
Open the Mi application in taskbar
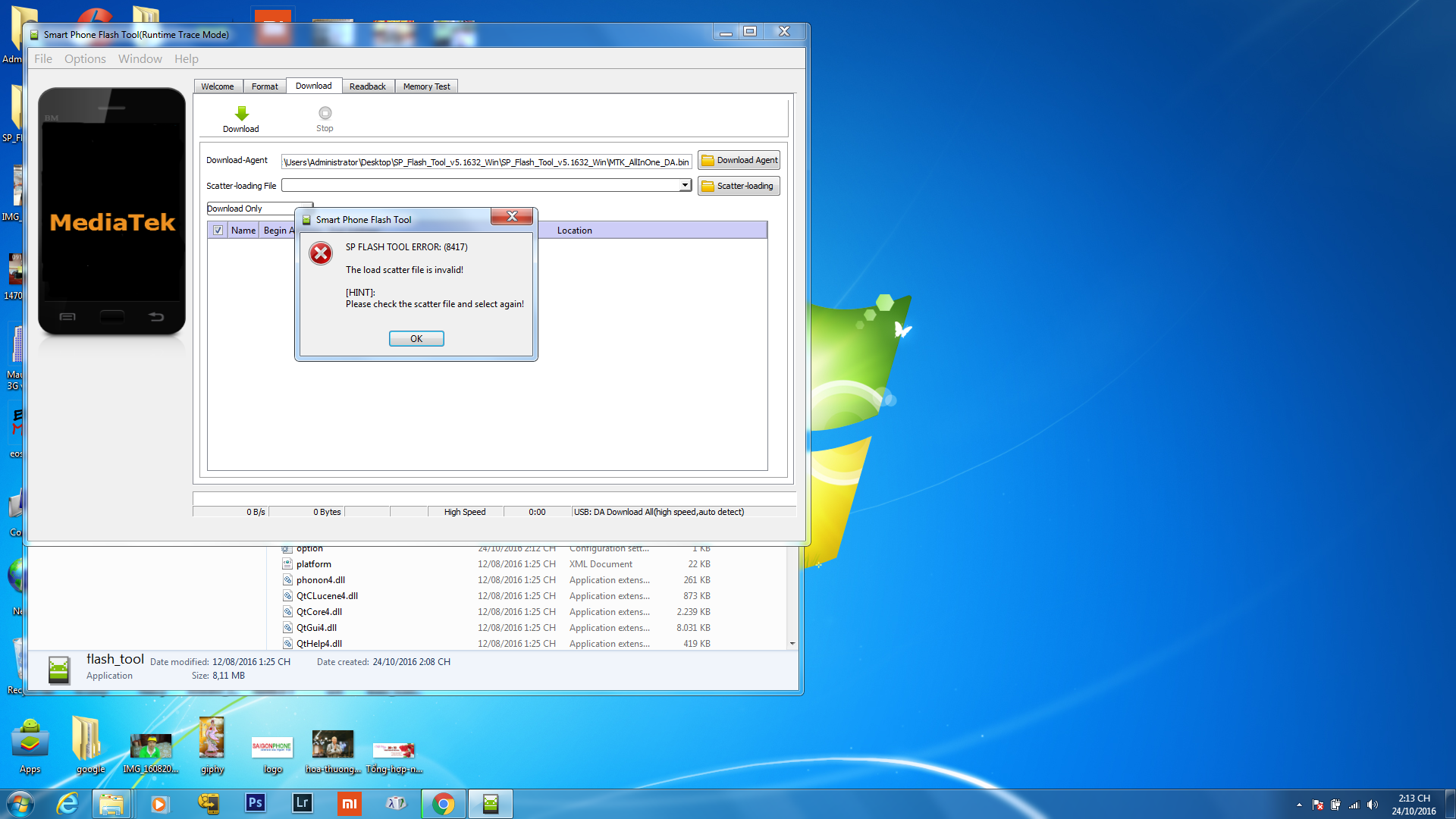coord(349,803)
